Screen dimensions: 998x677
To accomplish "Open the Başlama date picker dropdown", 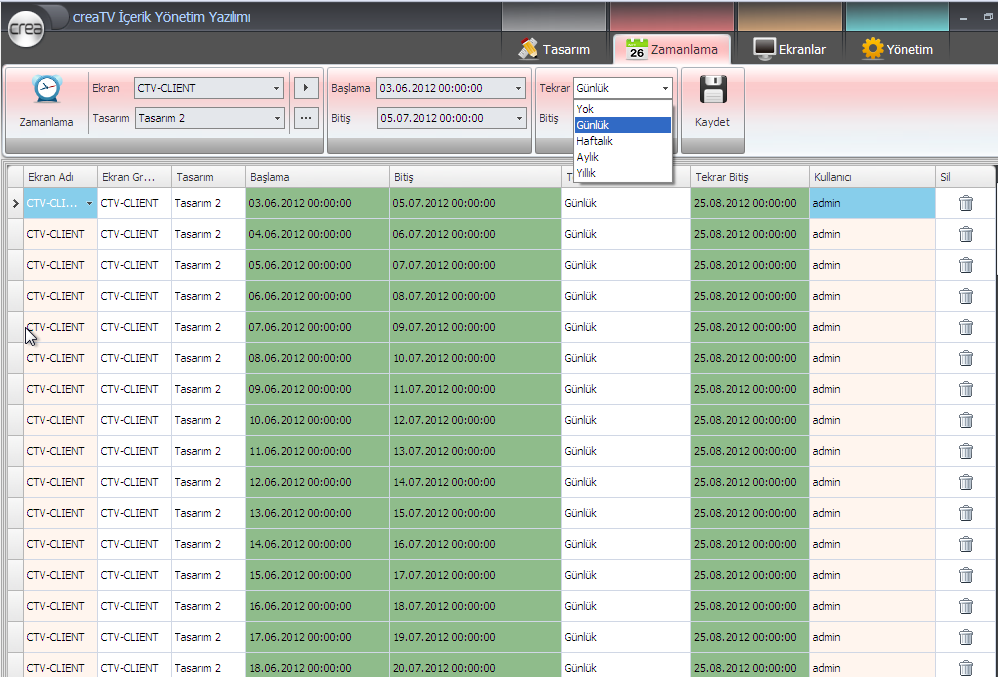I will (x=517, y=88).
